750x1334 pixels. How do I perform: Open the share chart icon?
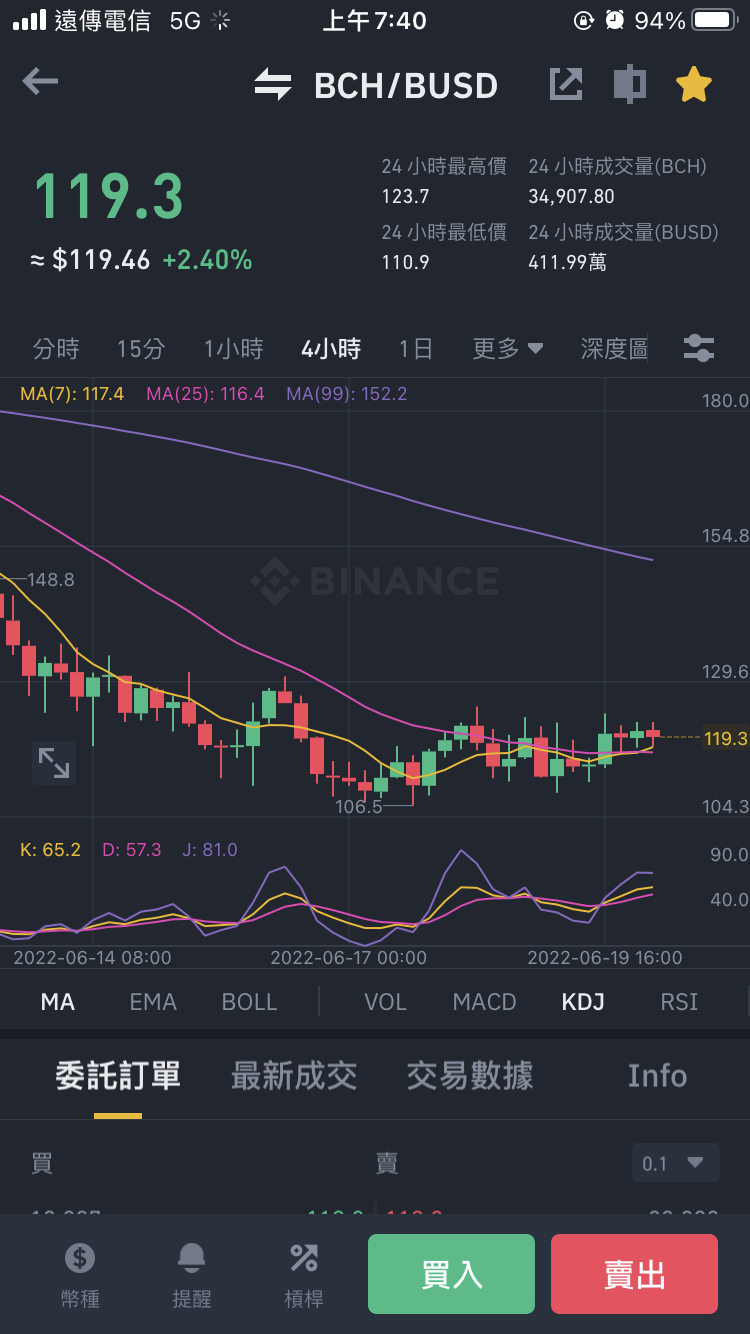click(x=566, y=84)
